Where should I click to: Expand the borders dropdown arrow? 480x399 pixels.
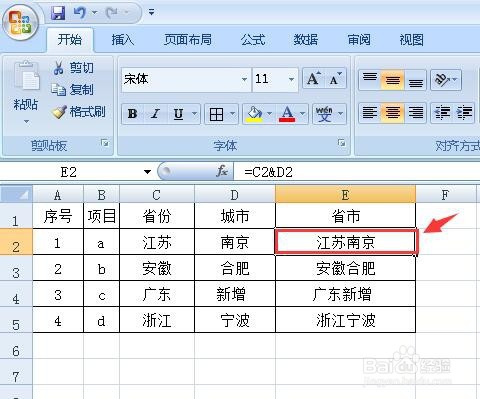(x=233, y=114)
